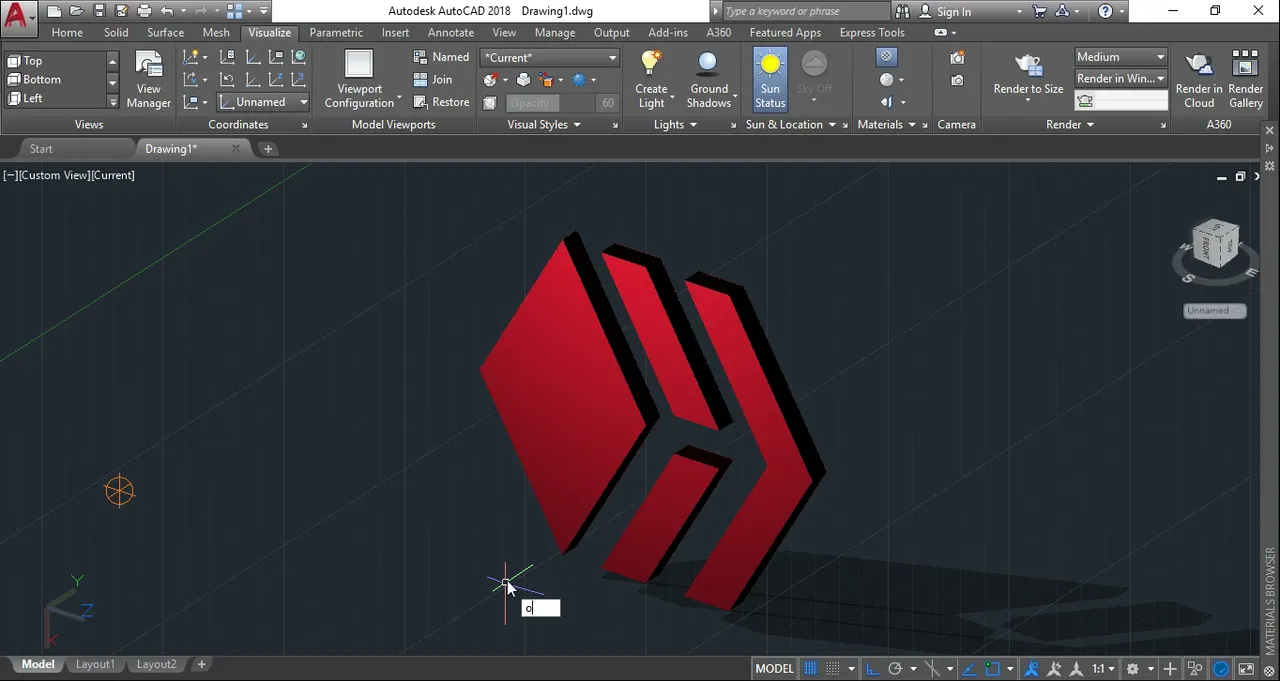
Task: Toggle snap mode dotted grid icon
Action: tap(833, 669)
